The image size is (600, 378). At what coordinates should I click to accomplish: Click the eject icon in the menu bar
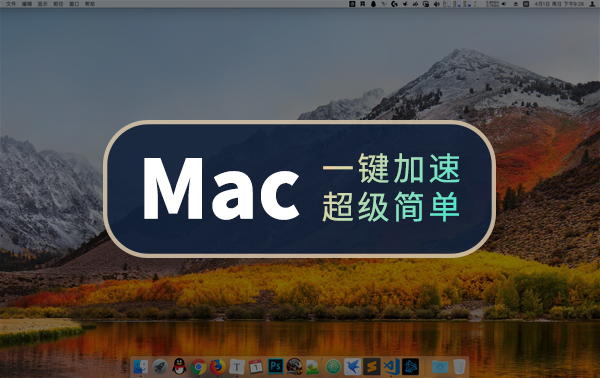515,4
